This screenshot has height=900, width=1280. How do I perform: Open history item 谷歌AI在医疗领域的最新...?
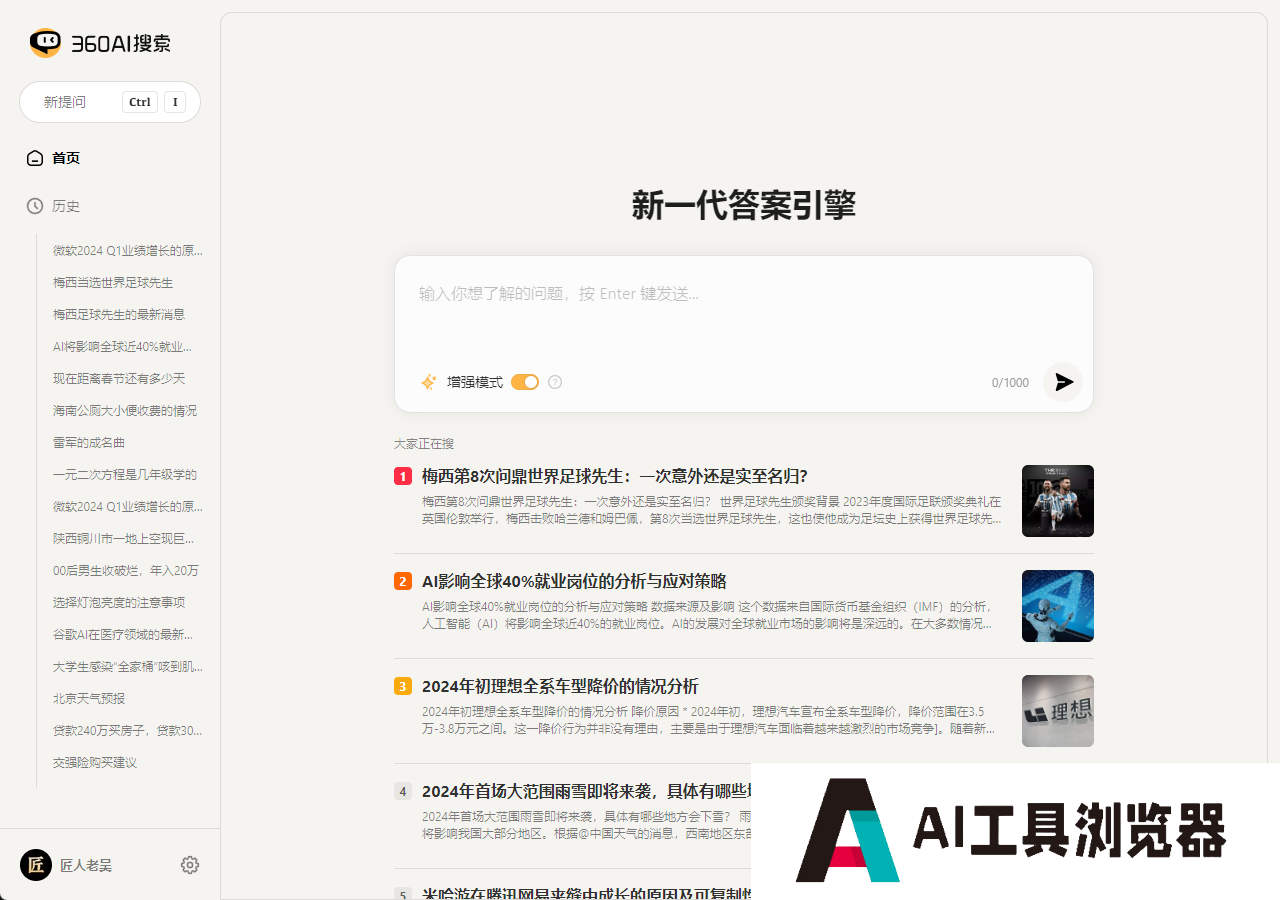click(x=123, y=635)
